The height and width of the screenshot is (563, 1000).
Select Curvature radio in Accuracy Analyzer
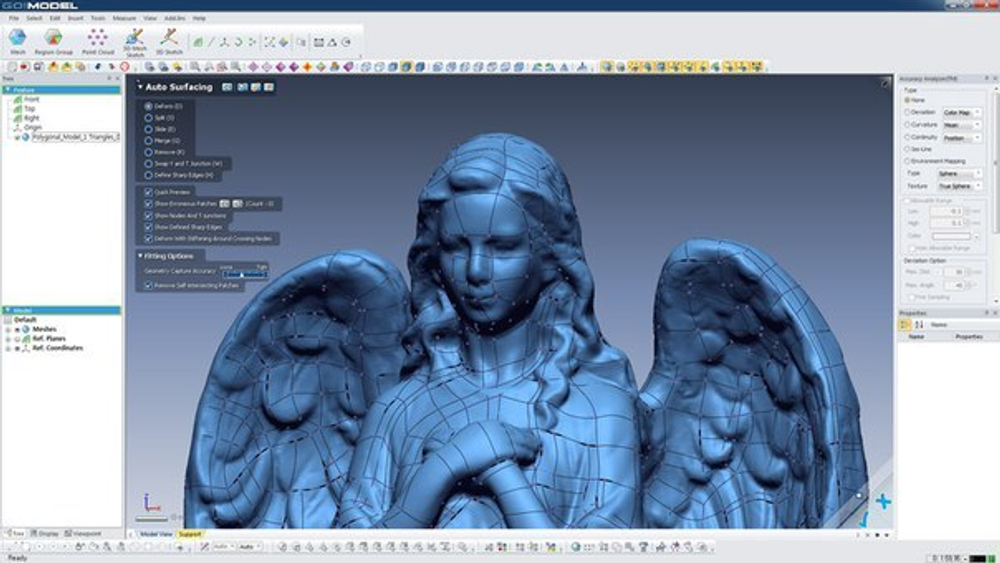[x=908, y=124]
